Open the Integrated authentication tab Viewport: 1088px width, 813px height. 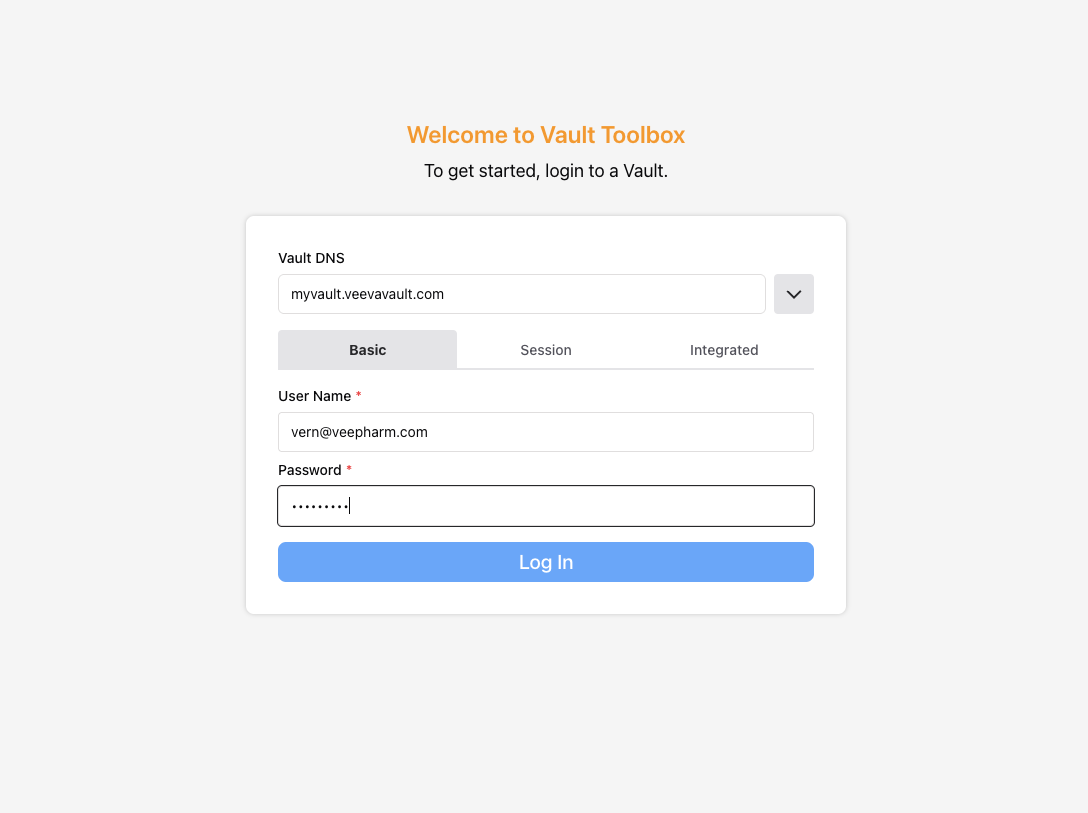(724, 350)
